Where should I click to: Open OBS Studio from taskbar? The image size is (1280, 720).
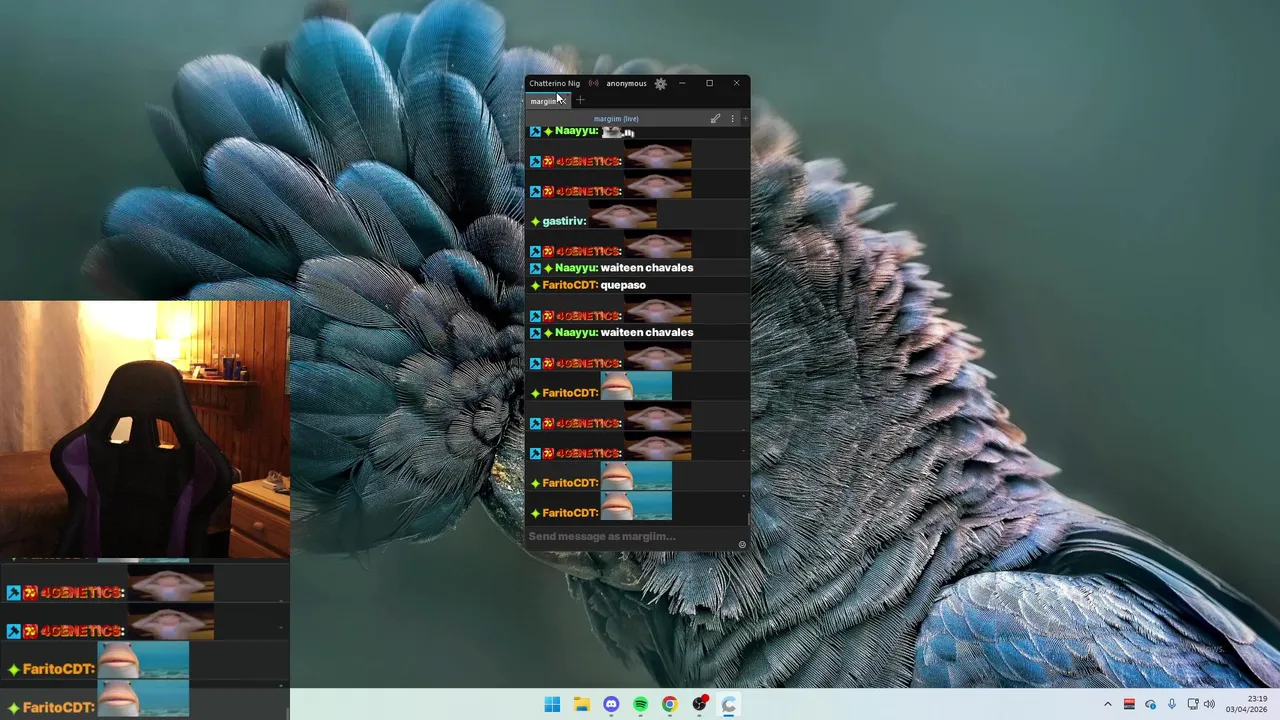pos(700,705)
